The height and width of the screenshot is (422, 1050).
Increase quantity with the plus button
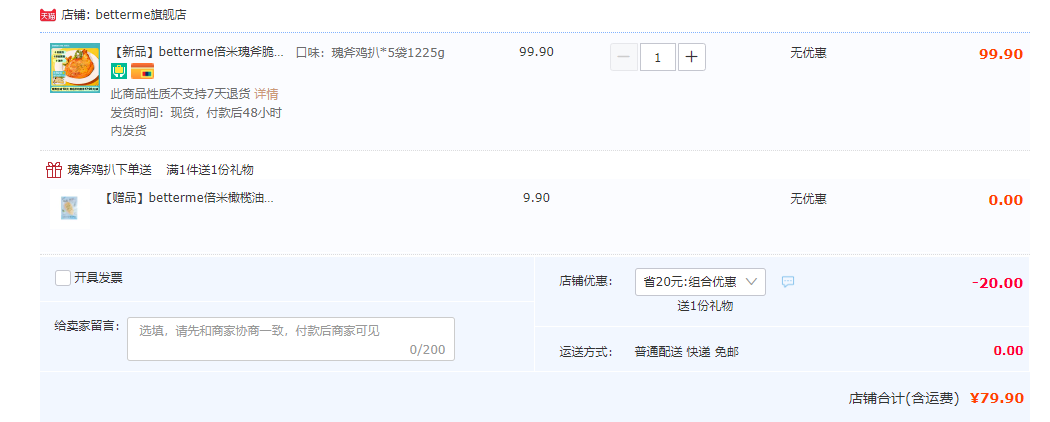click(x=692, y=58)
